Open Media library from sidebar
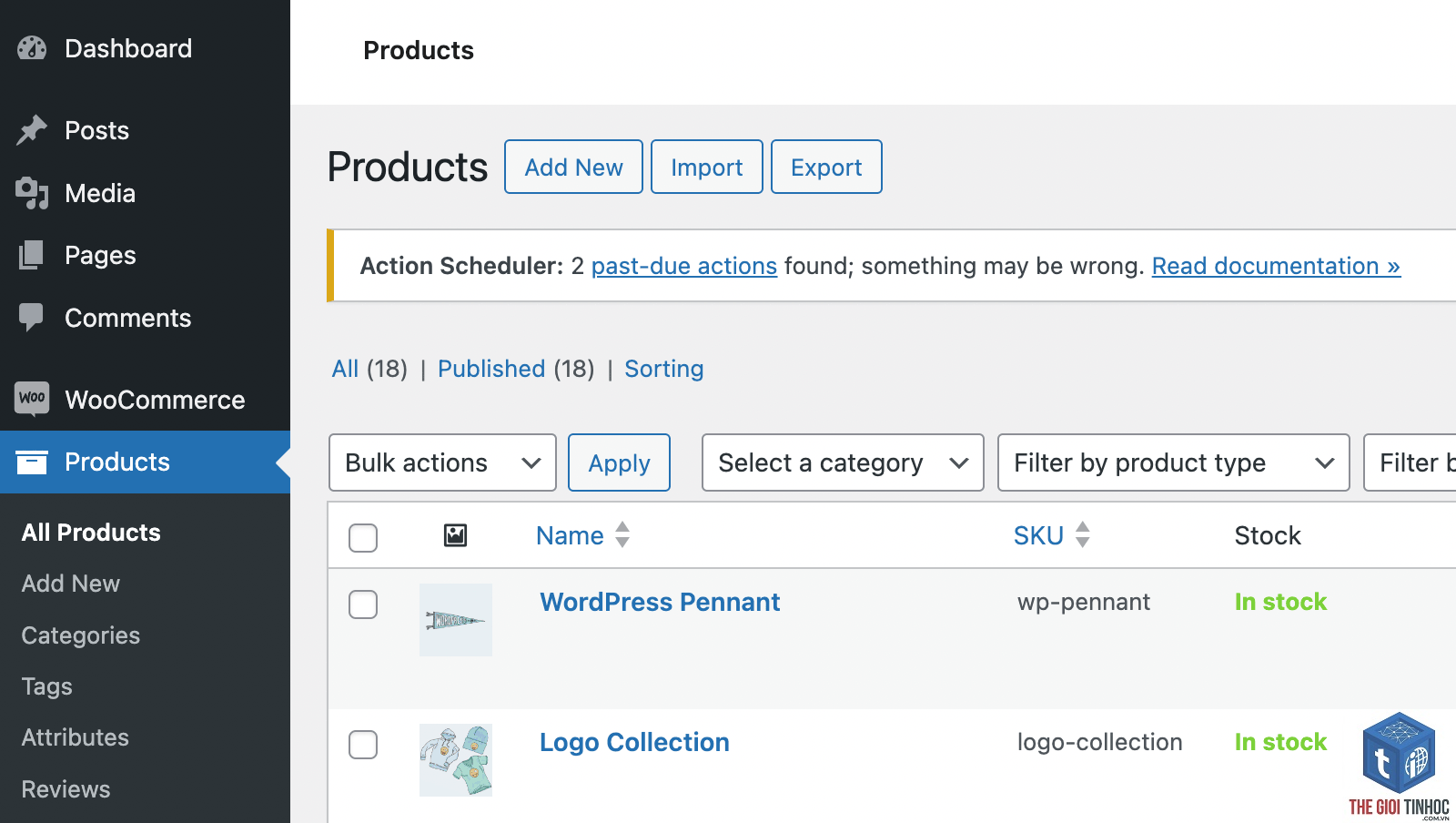Image resolution: width=1456 pixels, height=823 pixels. 100,193
